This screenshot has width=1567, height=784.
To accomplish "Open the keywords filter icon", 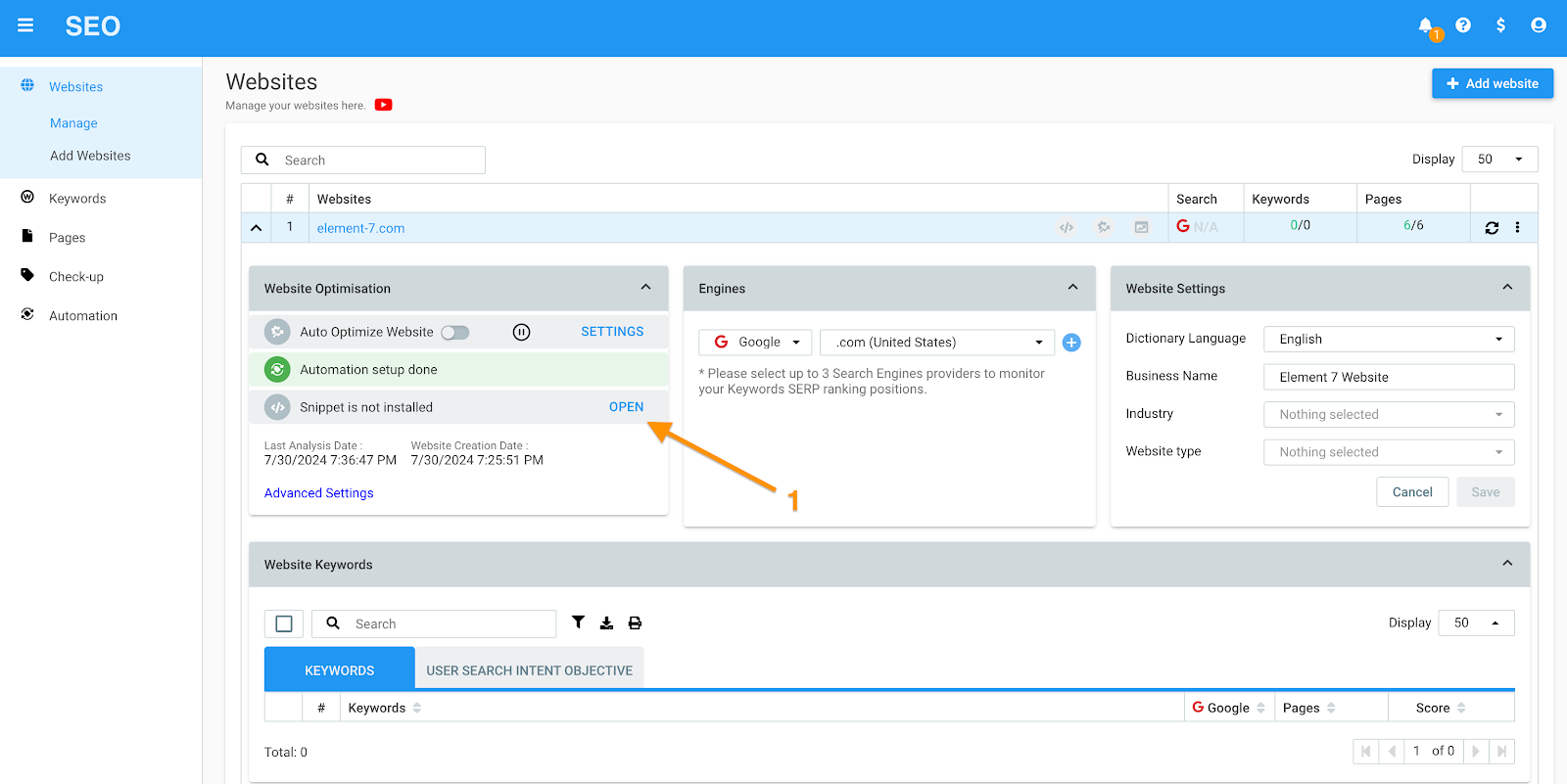I will pos(579,623).
